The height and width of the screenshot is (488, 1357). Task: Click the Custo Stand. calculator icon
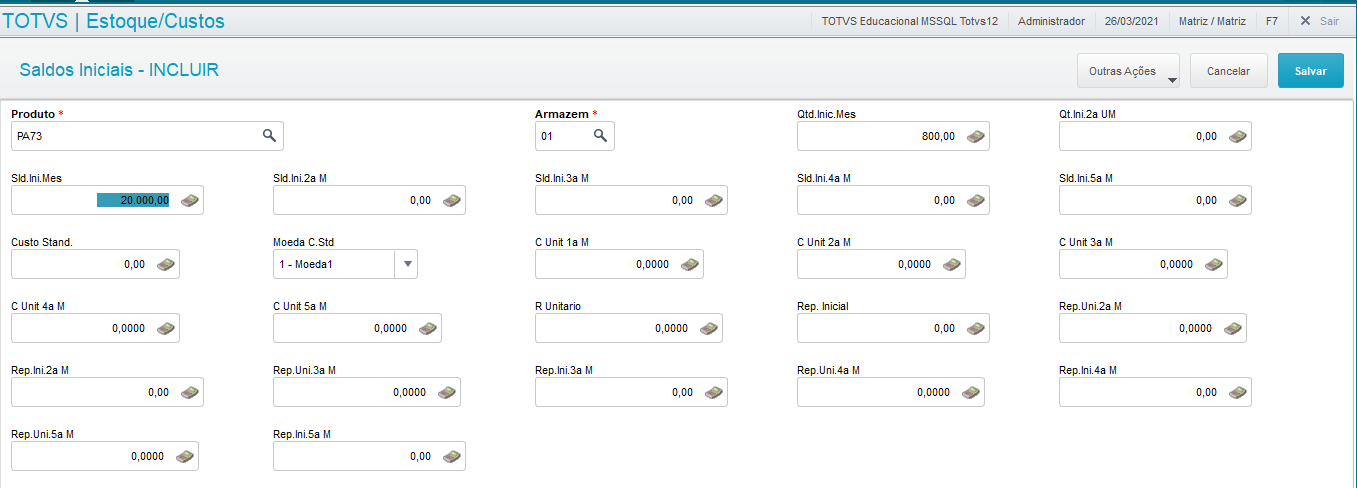166,264
